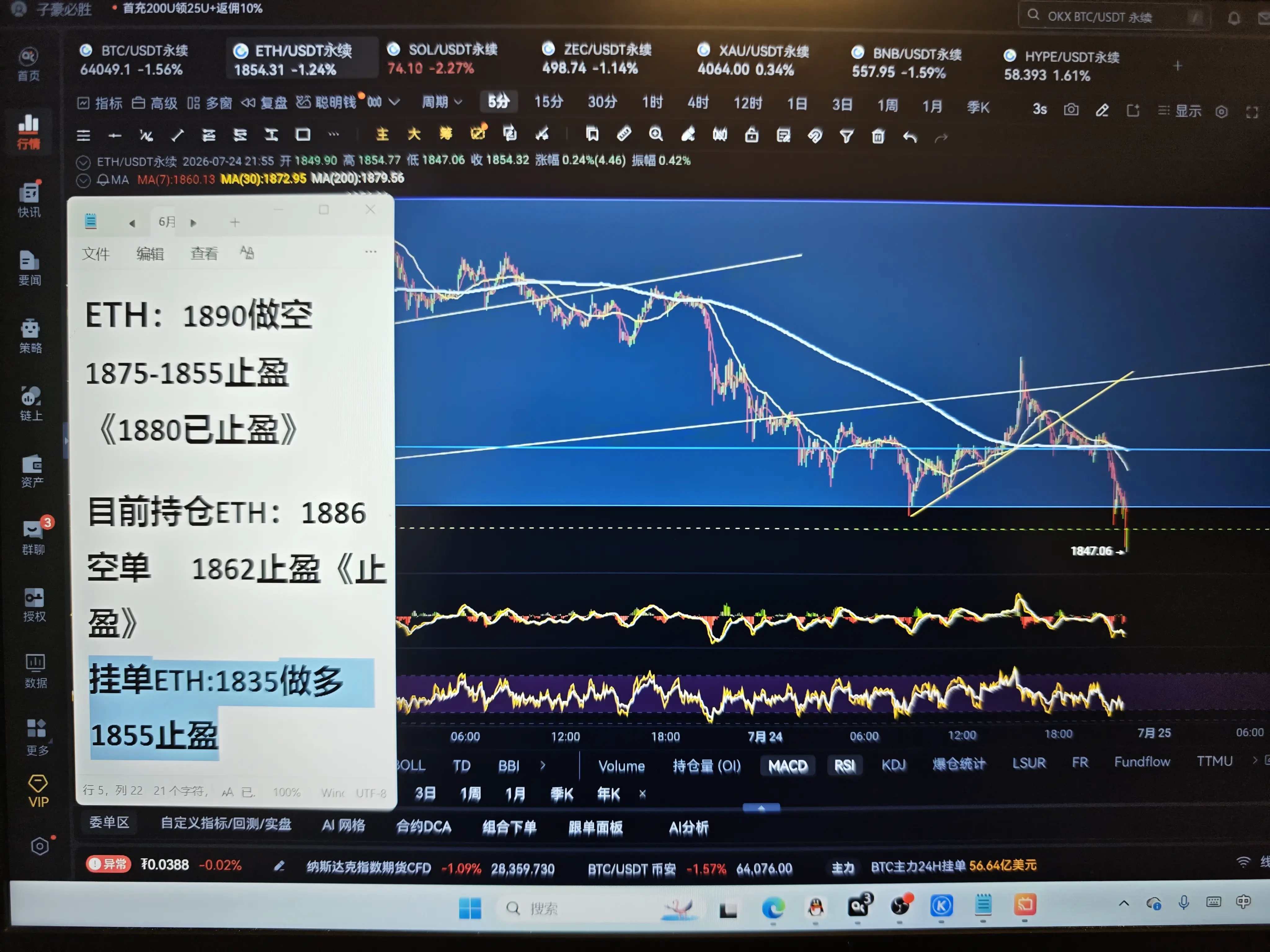
Task: Open Notepad 文件 menu
Action: pos(95,253)
